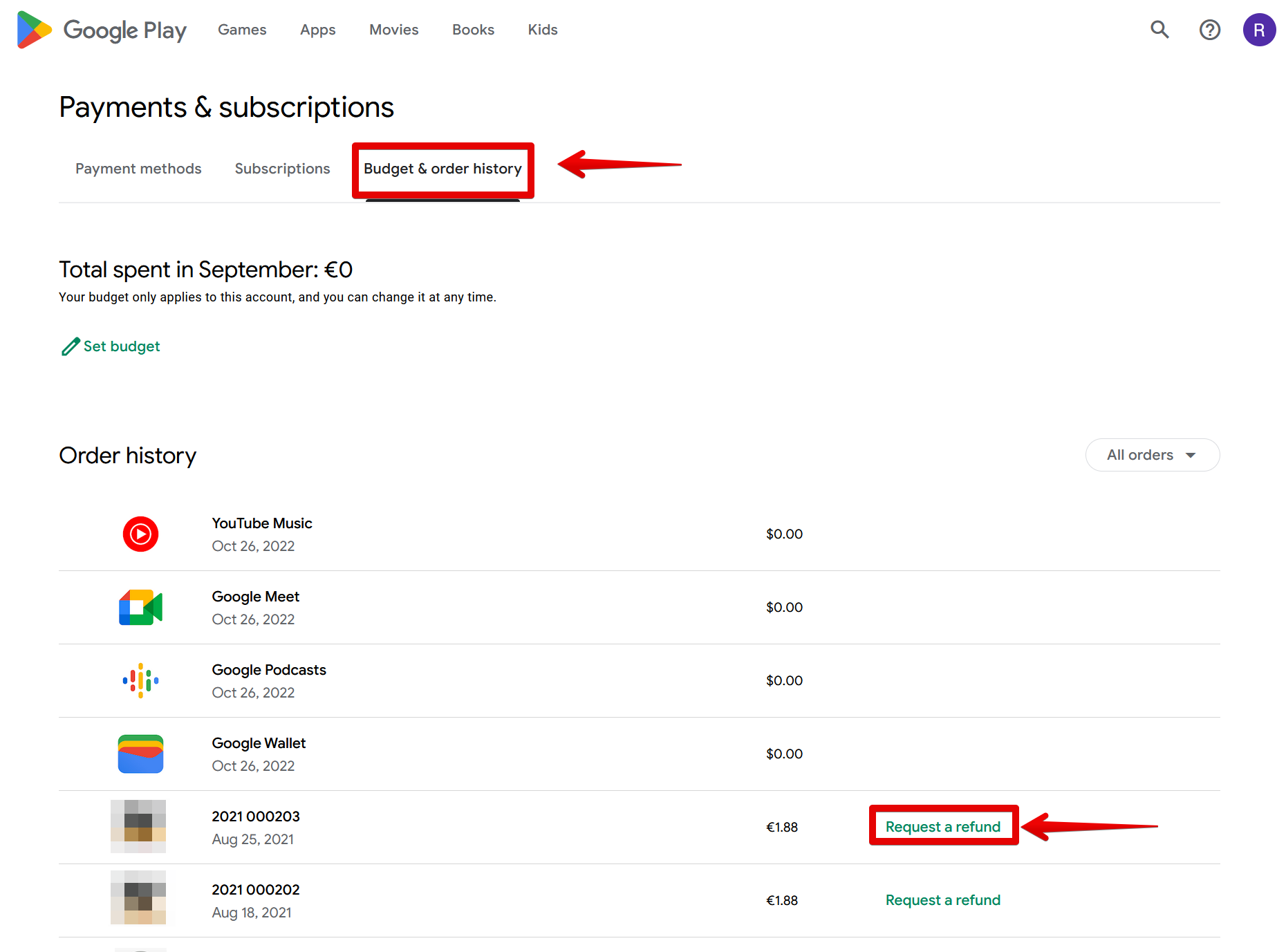The height and width of the screenshot is (952, 1286).
Task: Click the $0.00 price for Google Meet
Action: [x=784, y=607]
